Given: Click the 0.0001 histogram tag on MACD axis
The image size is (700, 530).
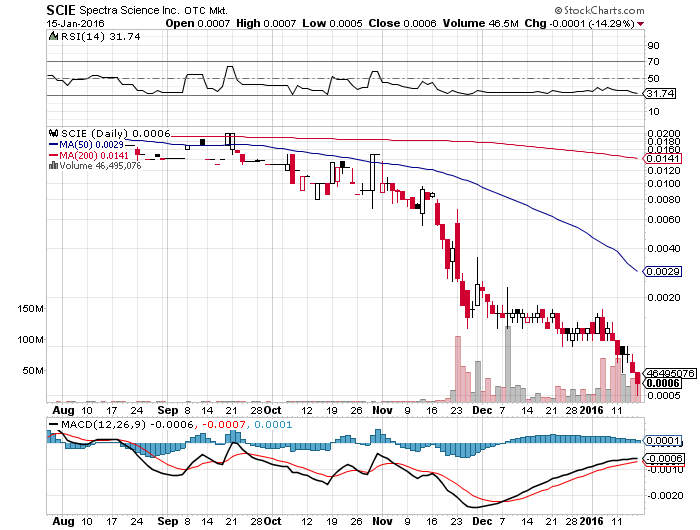Looking at the screenshot, I should pyautogui.click(x=663, y=441).
